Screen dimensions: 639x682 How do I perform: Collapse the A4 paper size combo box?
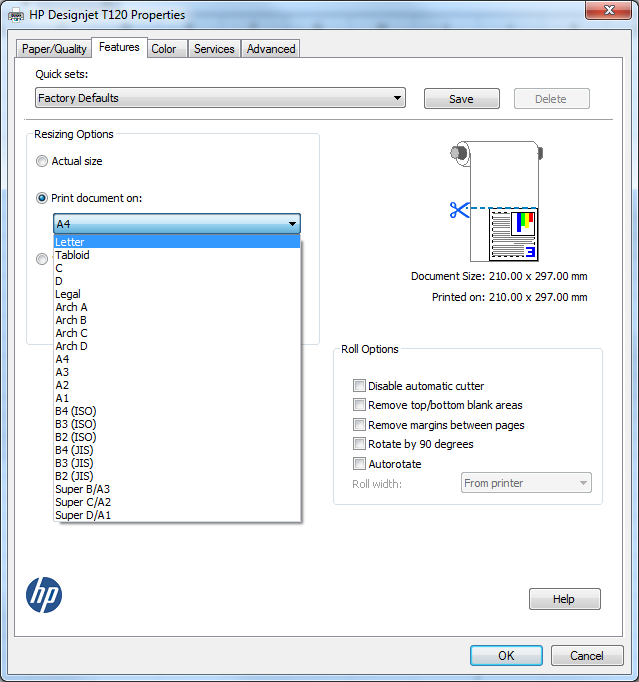177,224
